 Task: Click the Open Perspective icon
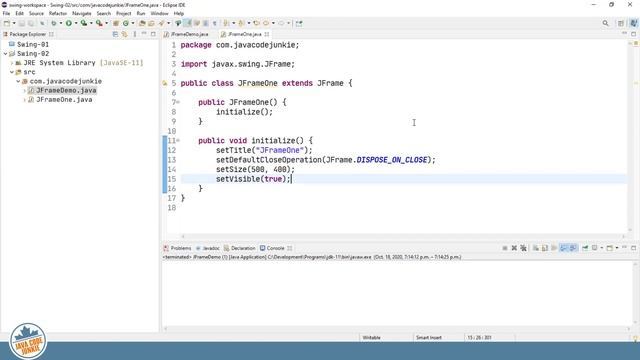point(621,23)
